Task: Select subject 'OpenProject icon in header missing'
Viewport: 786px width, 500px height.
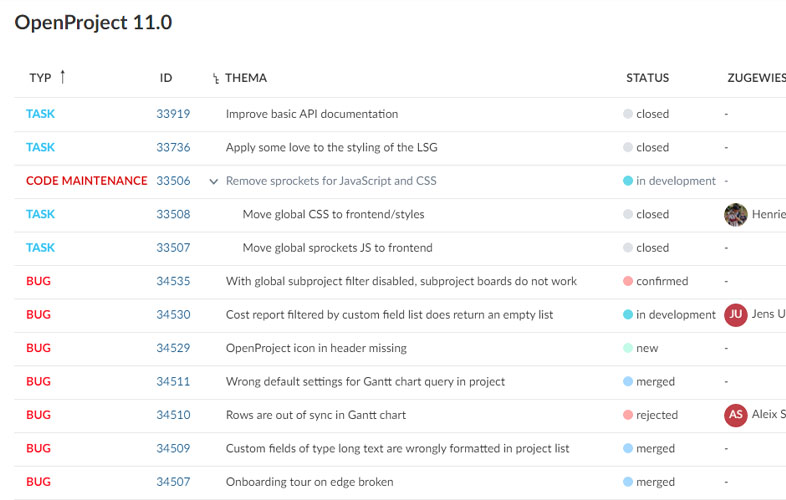Action: 316,348
